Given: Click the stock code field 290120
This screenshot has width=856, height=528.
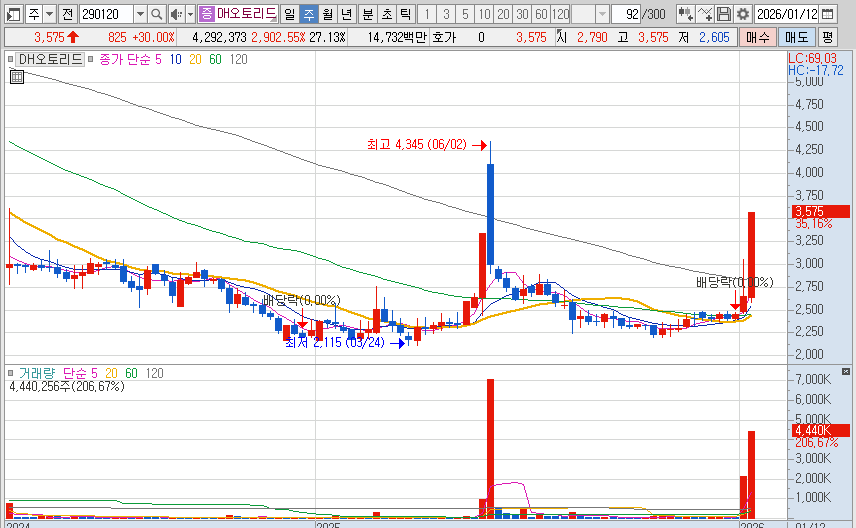Looking at the screenshot, I should pyautogui.click(x=106, y=14).
